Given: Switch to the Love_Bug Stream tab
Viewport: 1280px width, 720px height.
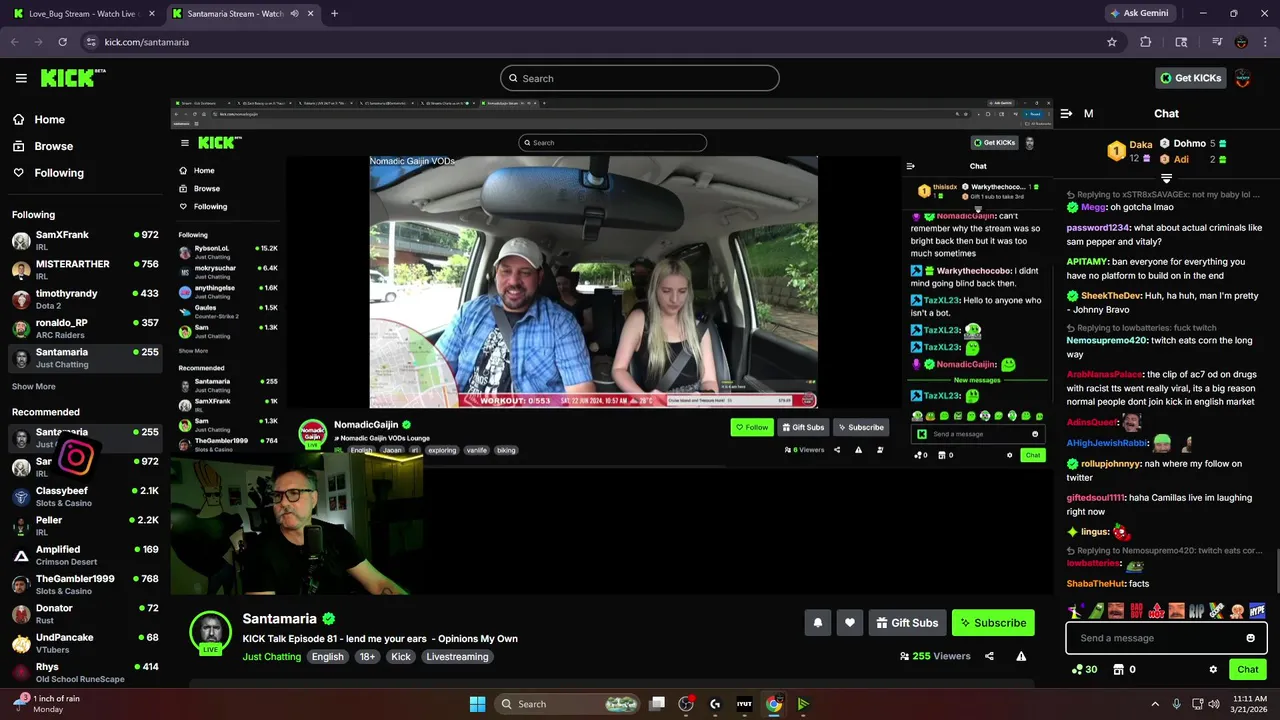Looking at the screenshot, I should click(x=84, y=14).
